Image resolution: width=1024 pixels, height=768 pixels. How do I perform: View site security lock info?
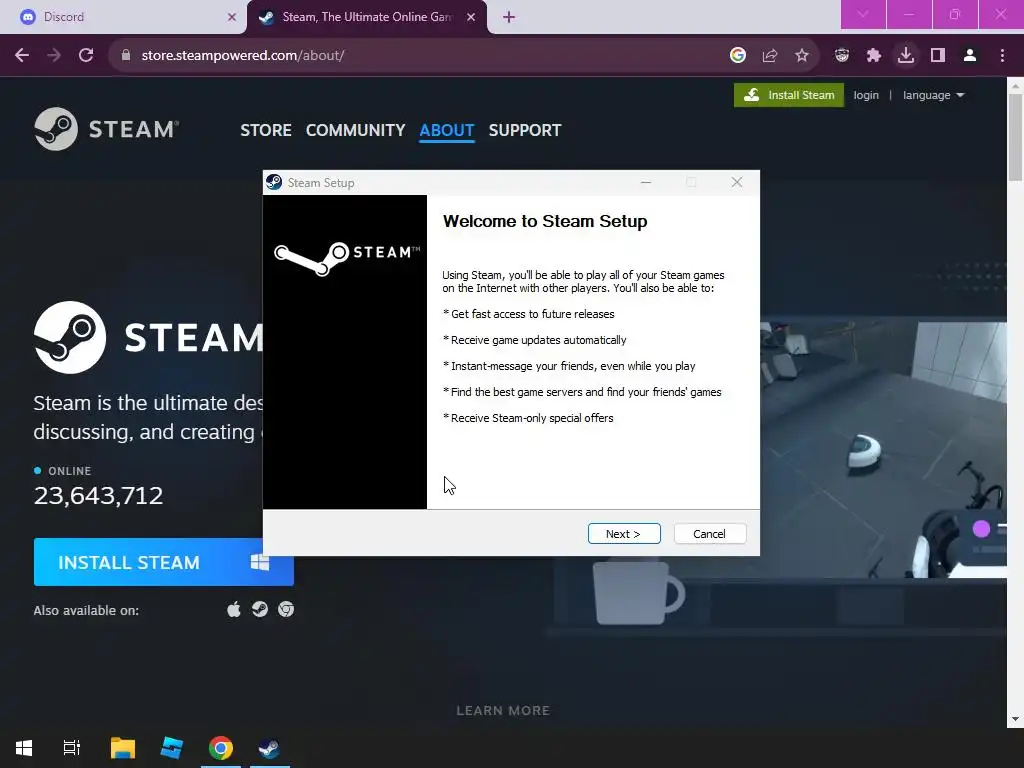(126, 56)
